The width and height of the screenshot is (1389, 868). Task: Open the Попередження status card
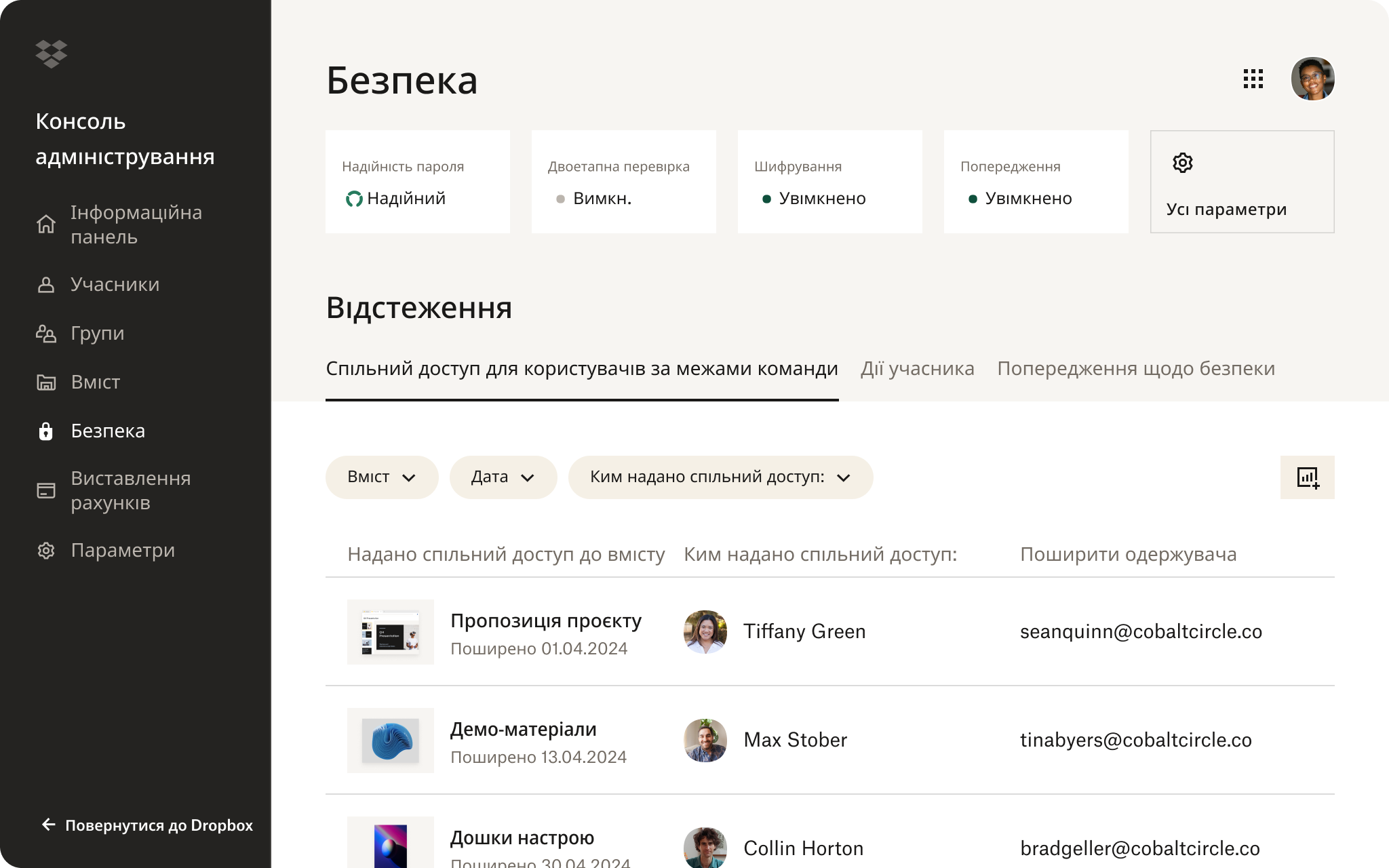coord(1036,182)
